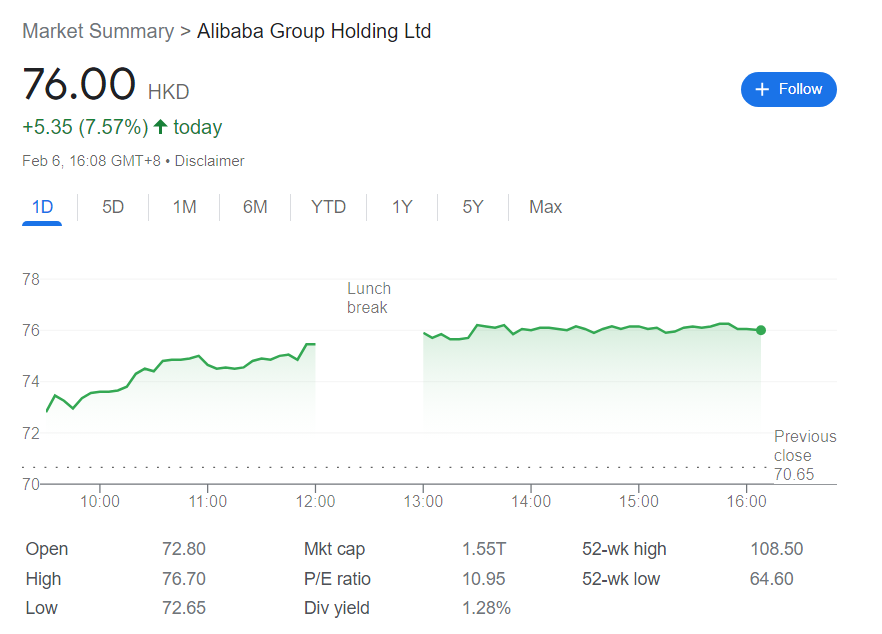
Task: Switch to the 5Y chart tab
Action: [x=473, y=207]
